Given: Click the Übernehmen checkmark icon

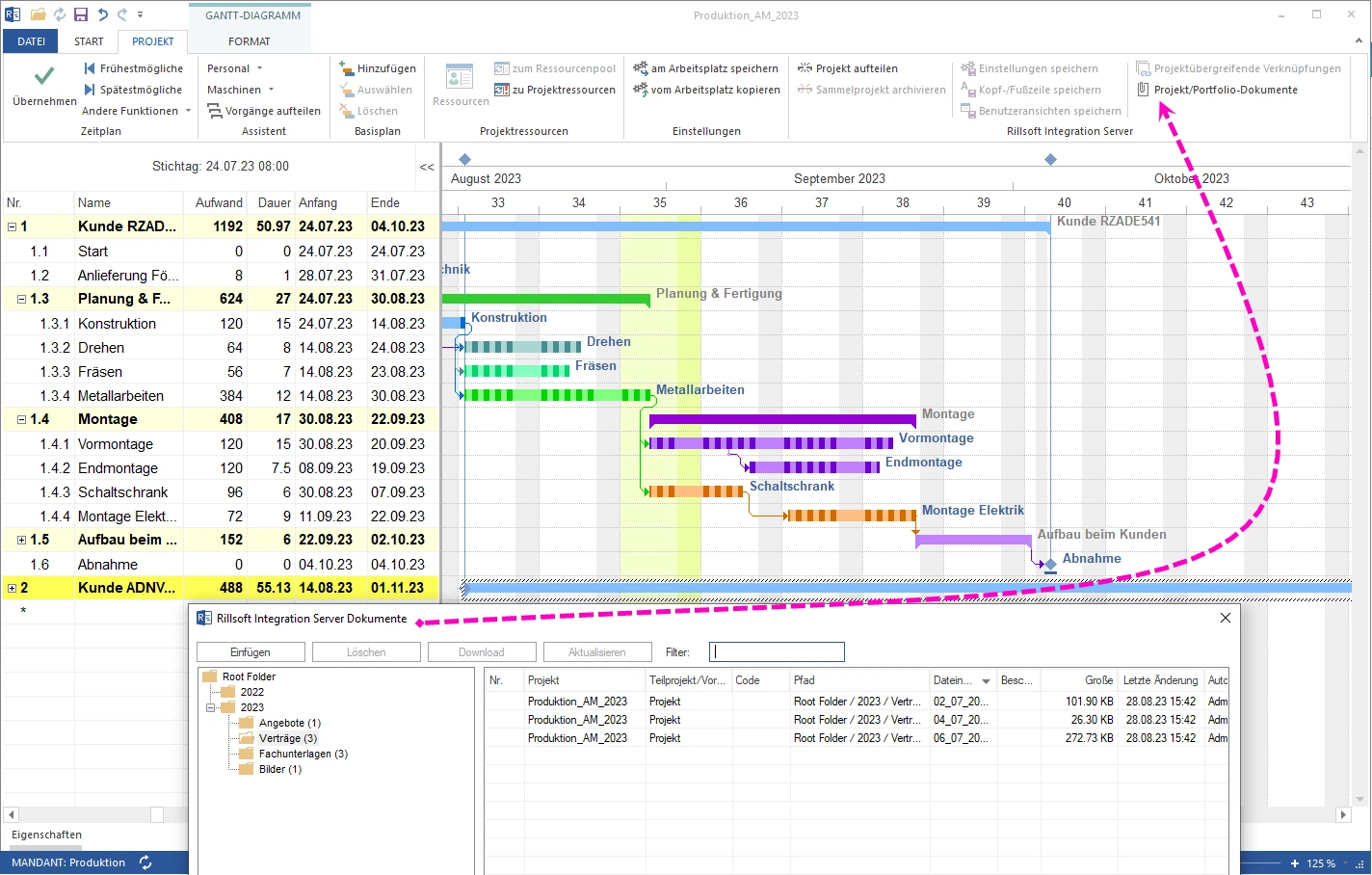Looking at the screenshot, I should tap(44, 76).
